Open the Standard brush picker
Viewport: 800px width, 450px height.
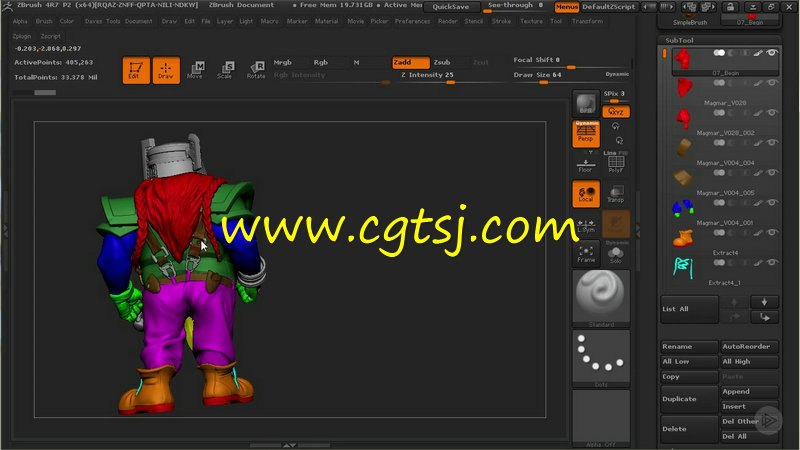click(x=601, y=298)
